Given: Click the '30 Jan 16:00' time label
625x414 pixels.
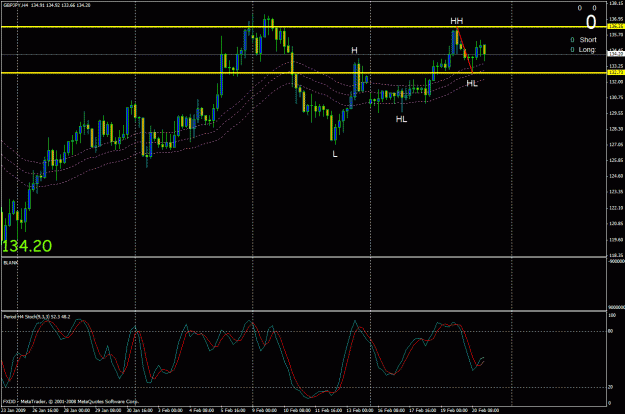Looking at the screenshot, I should (140, 410).
